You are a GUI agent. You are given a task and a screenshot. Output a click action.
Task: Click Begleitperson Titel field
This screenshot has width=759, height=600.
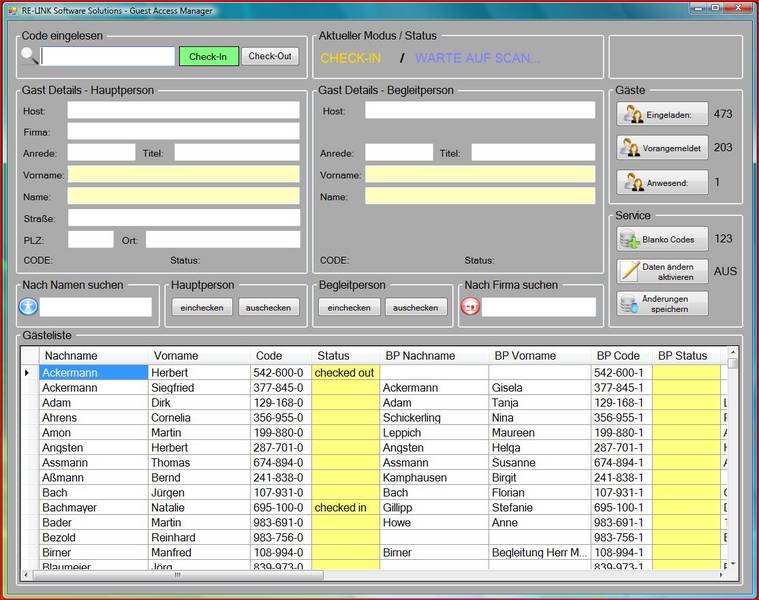(x=533, y=152)
